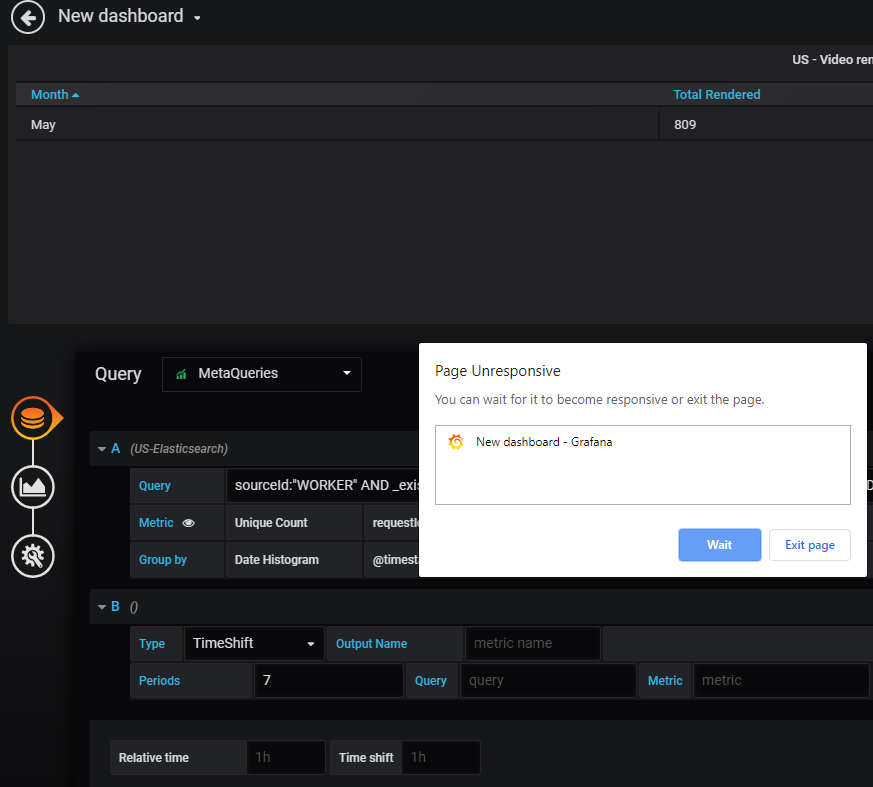Open the TimeShift Type dropdown

(253, 643)
